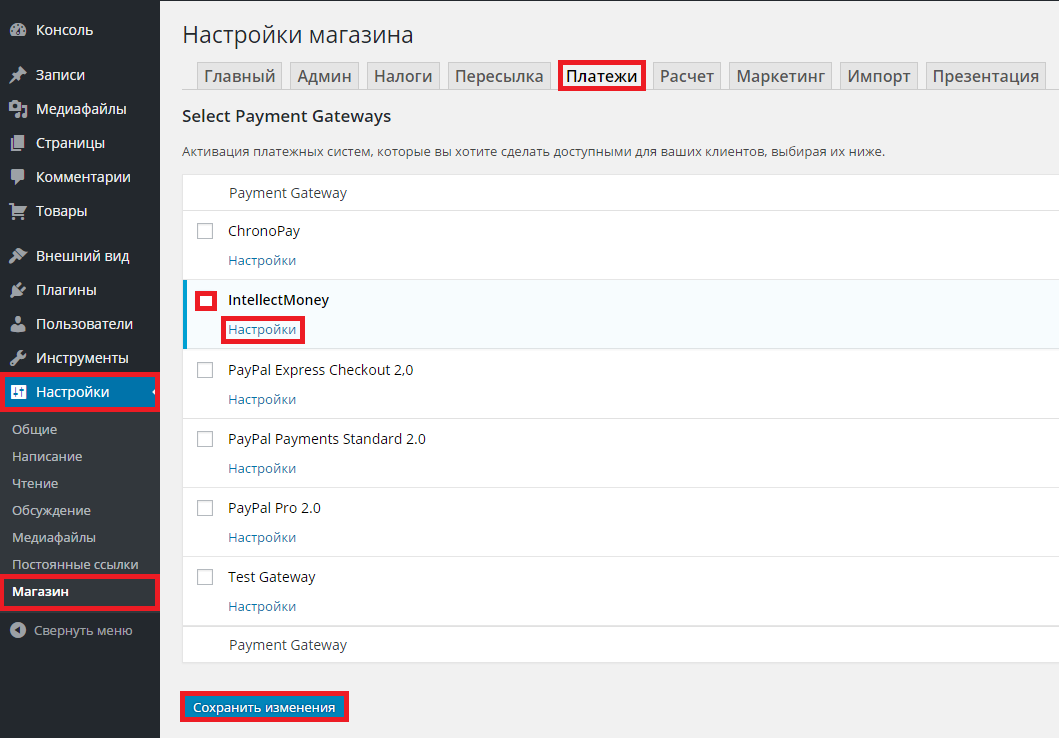Click the Плагины plug icon
The height and width of the screenshot is (738, 1059).
(x=18, y=290)
